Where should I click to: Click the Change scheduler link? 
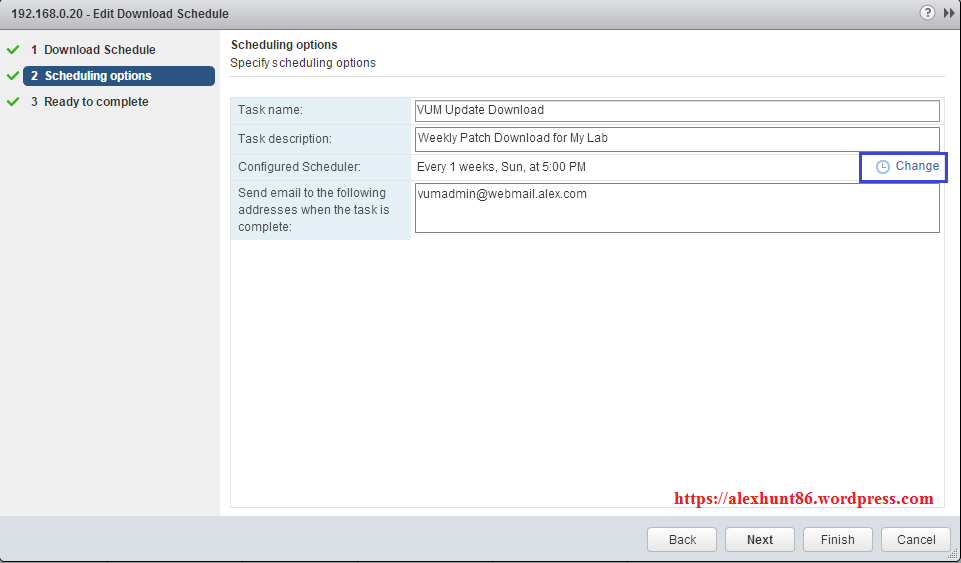tap(916, 166)
